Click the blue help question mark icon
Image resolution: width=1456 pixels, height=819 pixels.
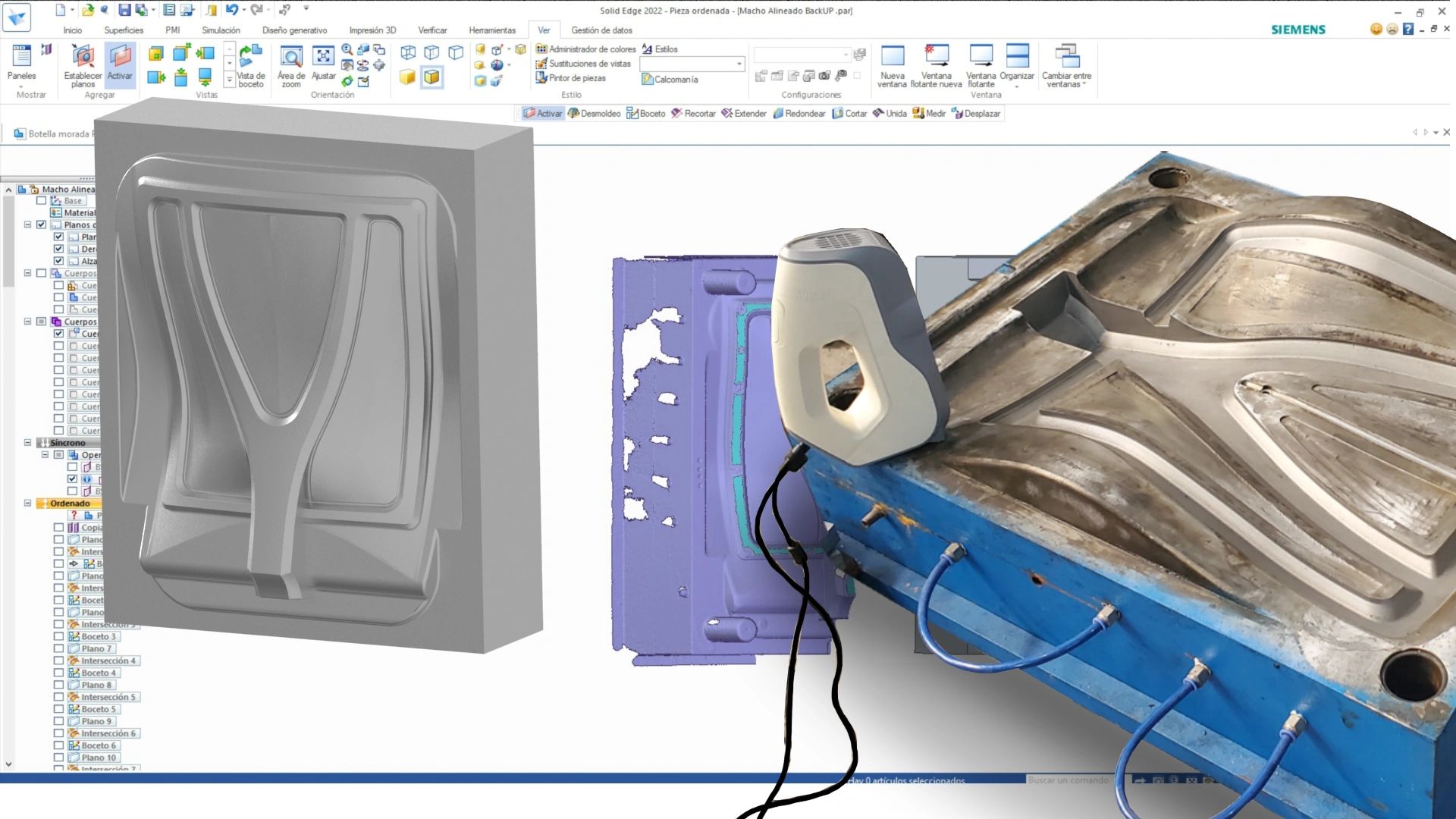coord(1408,29)
